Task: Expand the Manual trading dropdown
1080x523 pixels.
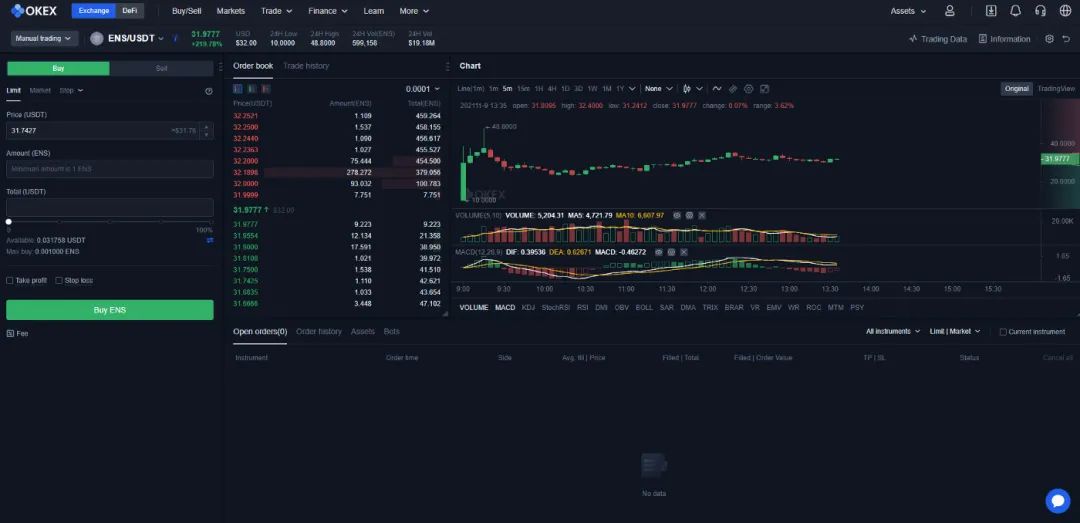Action: (44, 39)
